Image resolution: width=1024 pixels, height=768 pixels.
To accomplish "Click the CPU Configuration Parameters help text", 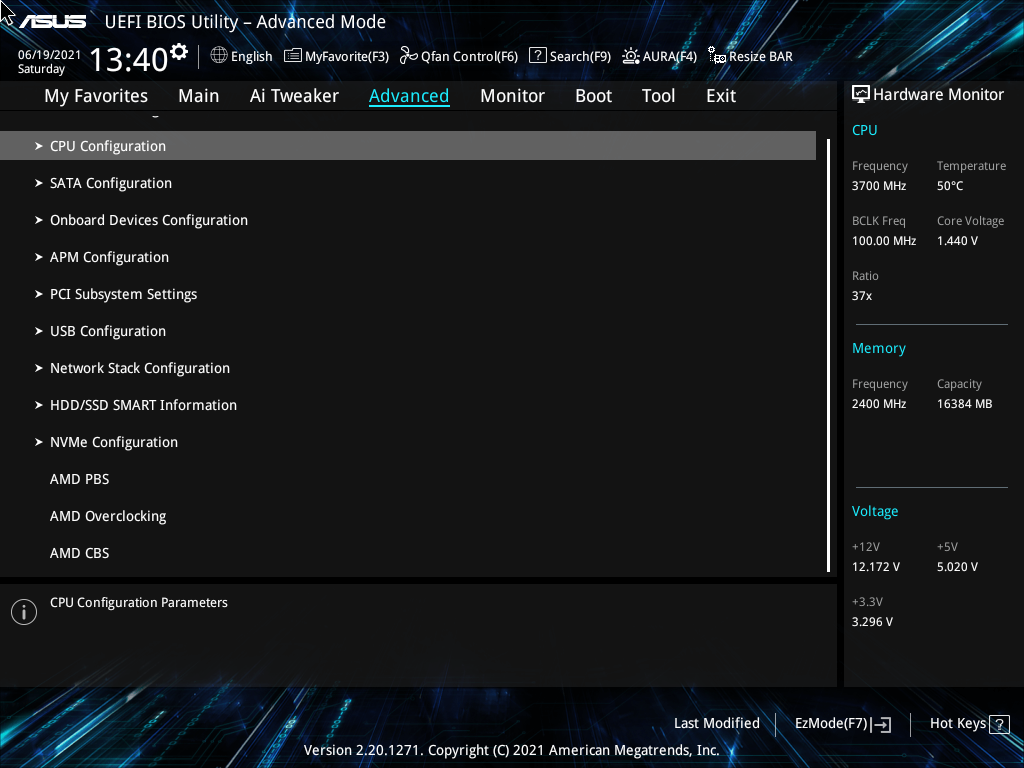I will coord(138,603).
